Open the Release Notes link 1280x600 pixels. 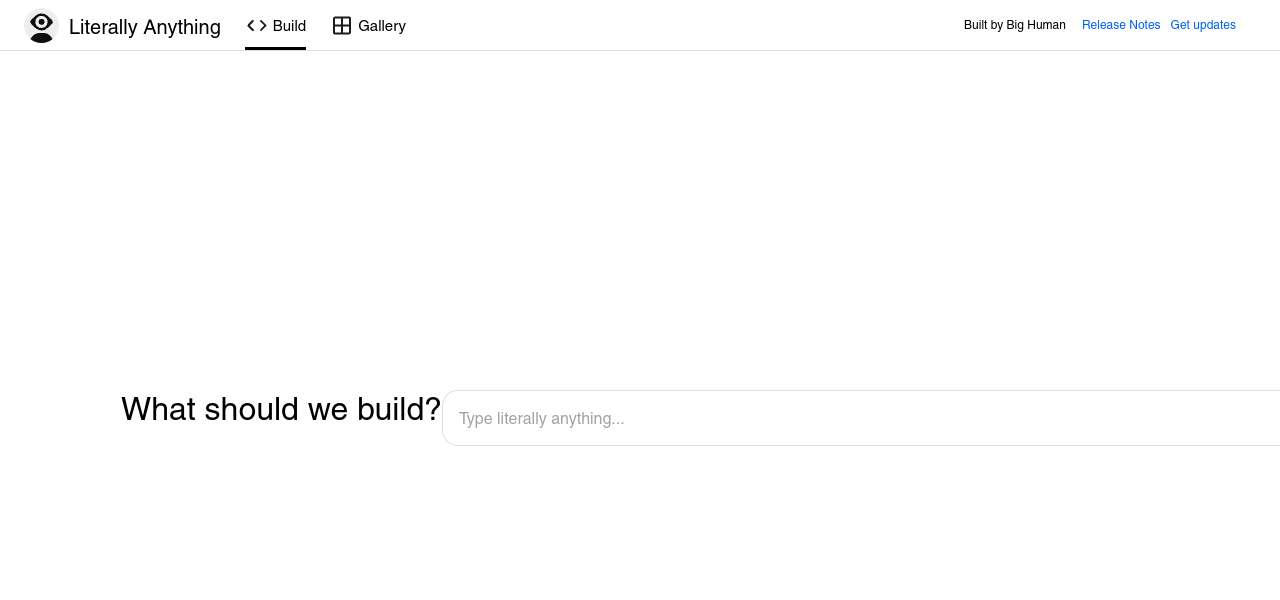(x=1121, y=25)
